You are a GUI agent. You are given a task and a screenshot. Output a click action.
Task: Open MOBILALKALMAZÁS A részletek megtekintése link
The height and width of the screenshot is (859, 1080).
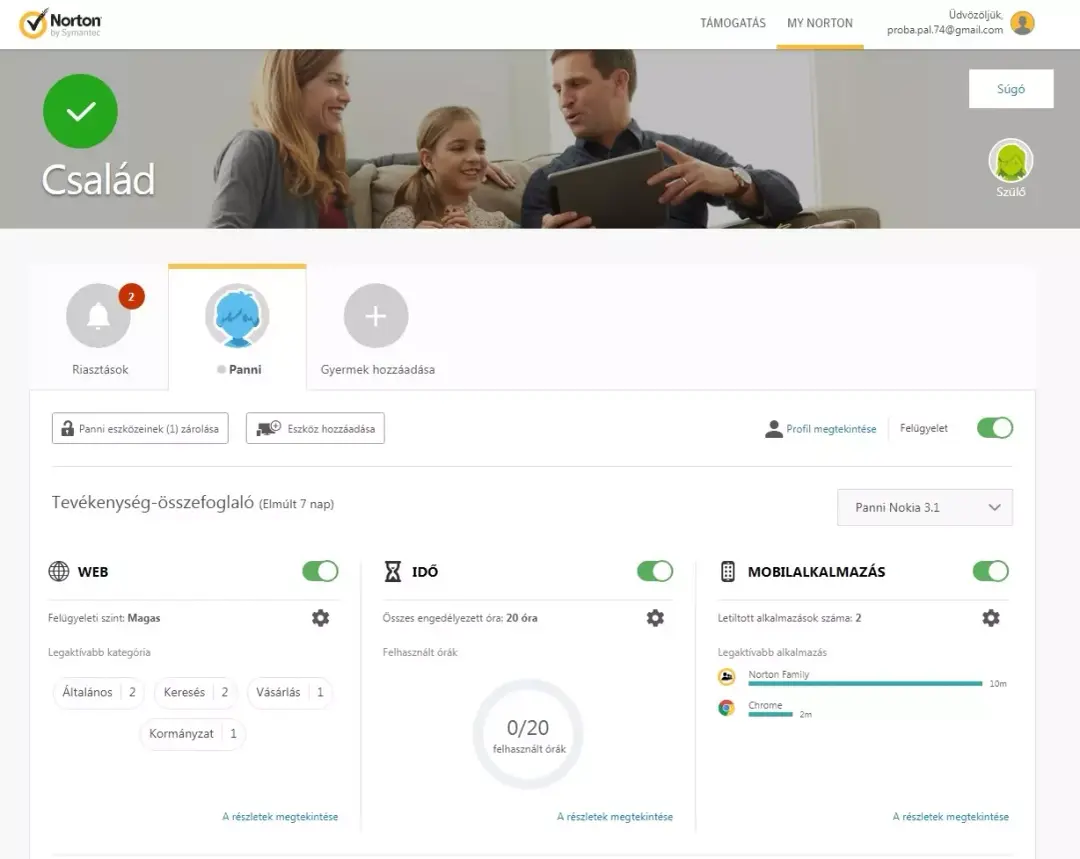pyautogui.click(x=951, y=816)
